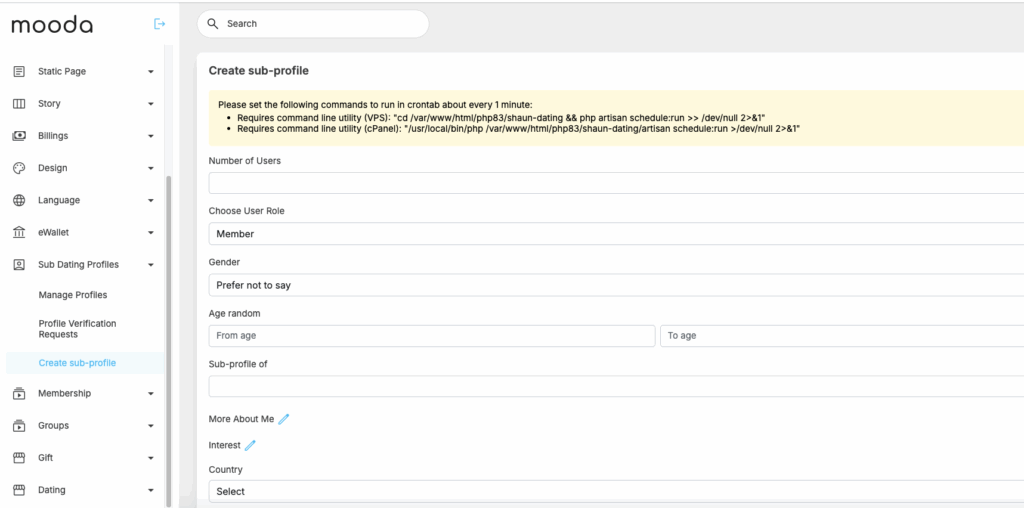Click the Design palette icon

tap(19, 168)
